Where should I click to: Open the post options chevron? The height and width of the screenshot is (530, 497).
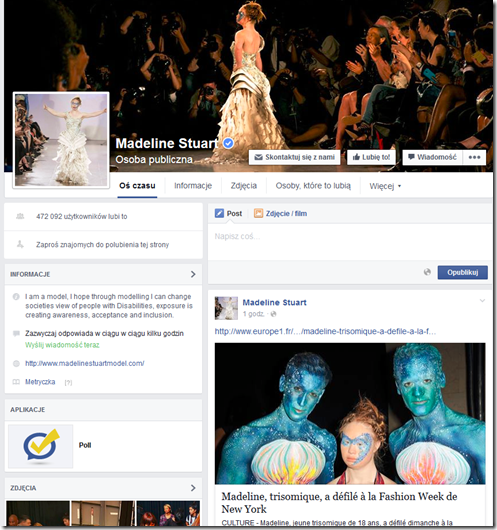tap(482, 300)
